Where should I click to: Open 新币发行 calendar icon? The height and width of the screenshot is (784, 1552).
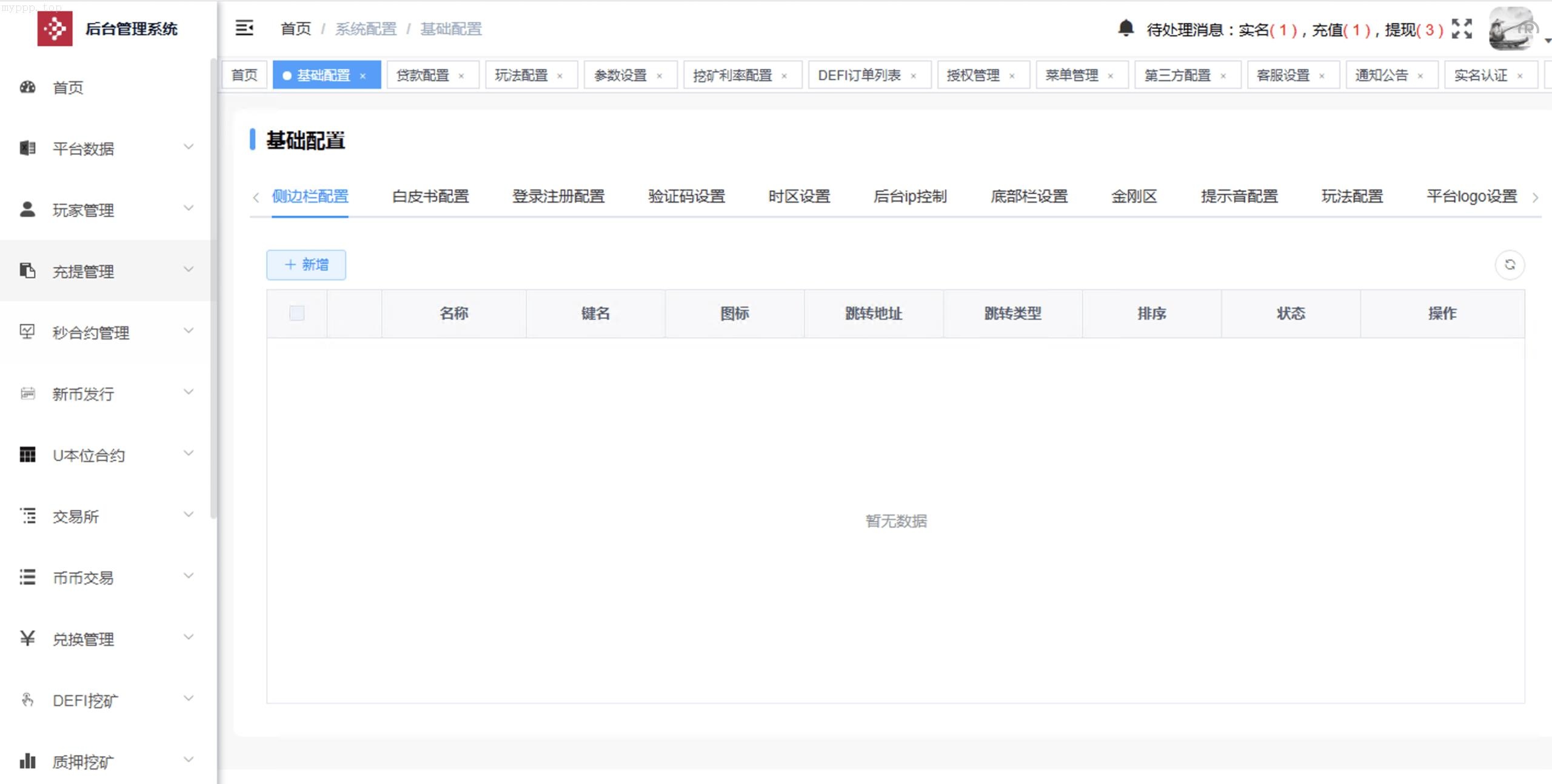[27, 393]
